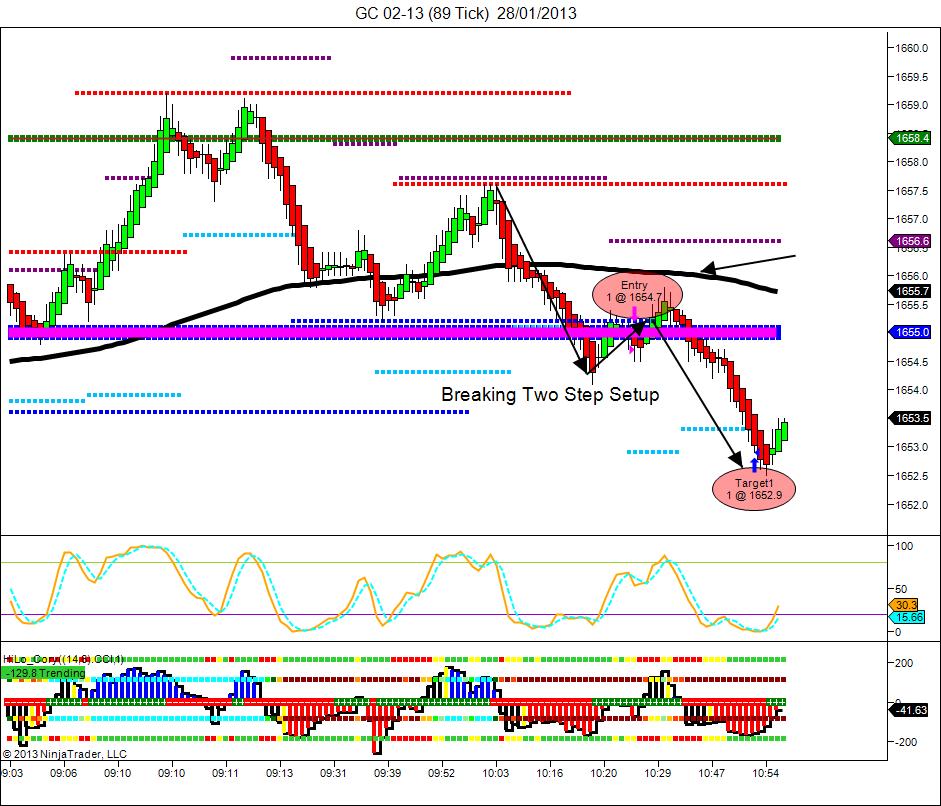Viewport: 941px width, 806px height.
Task: Click the 1654.5 price axis label
Action: pyautogui.click(x=912, y=362)
